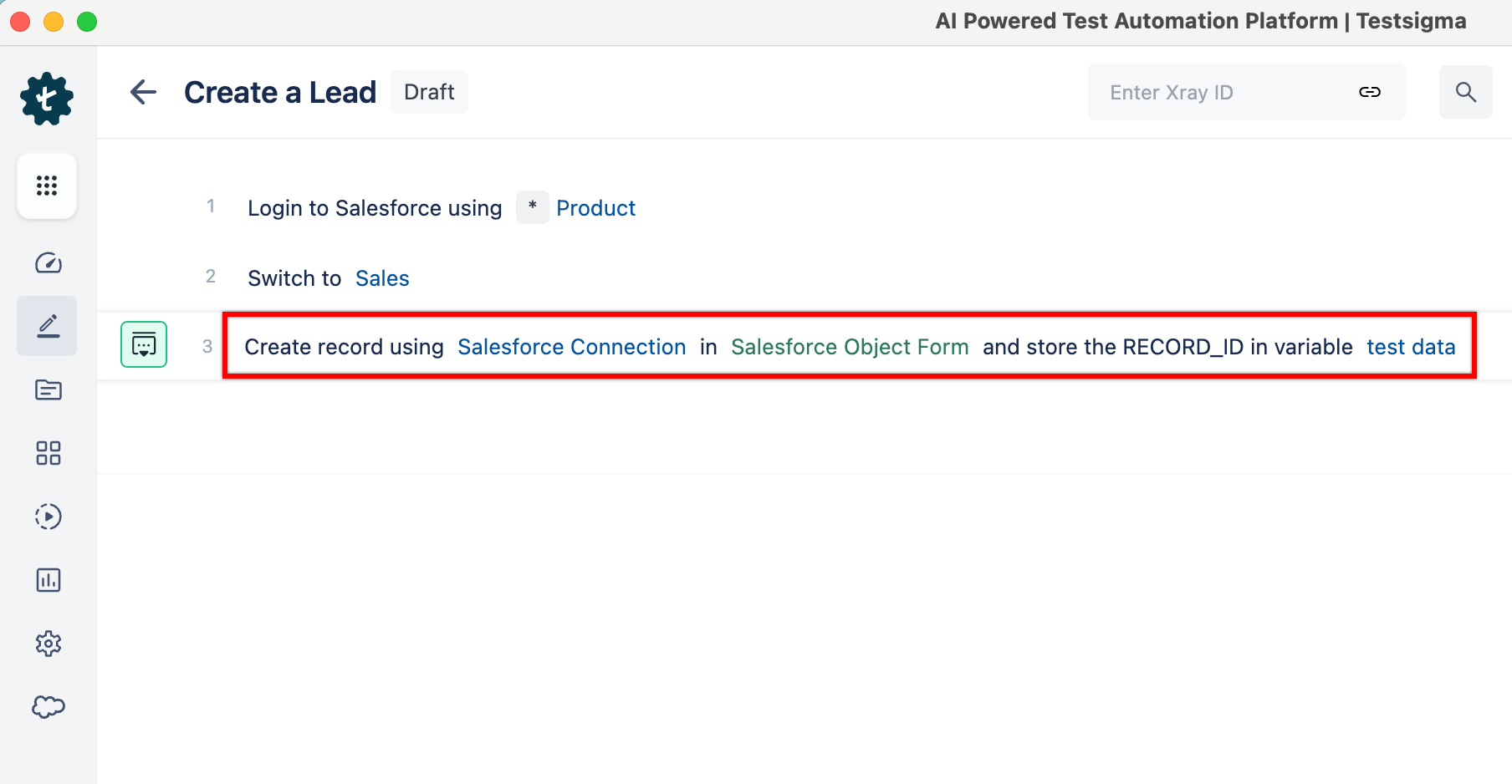Screen dimensions: 1512x784
Task: Click step number 2
Action: pyautogui.click(x=211, y=277)
